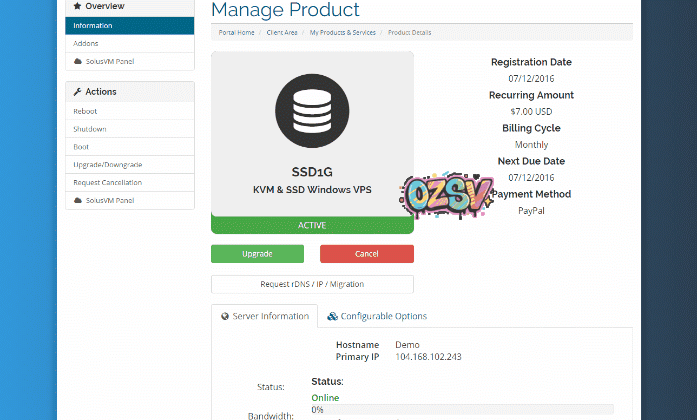
Task: Click the Actions wrench icon
Action: [77, 92]
